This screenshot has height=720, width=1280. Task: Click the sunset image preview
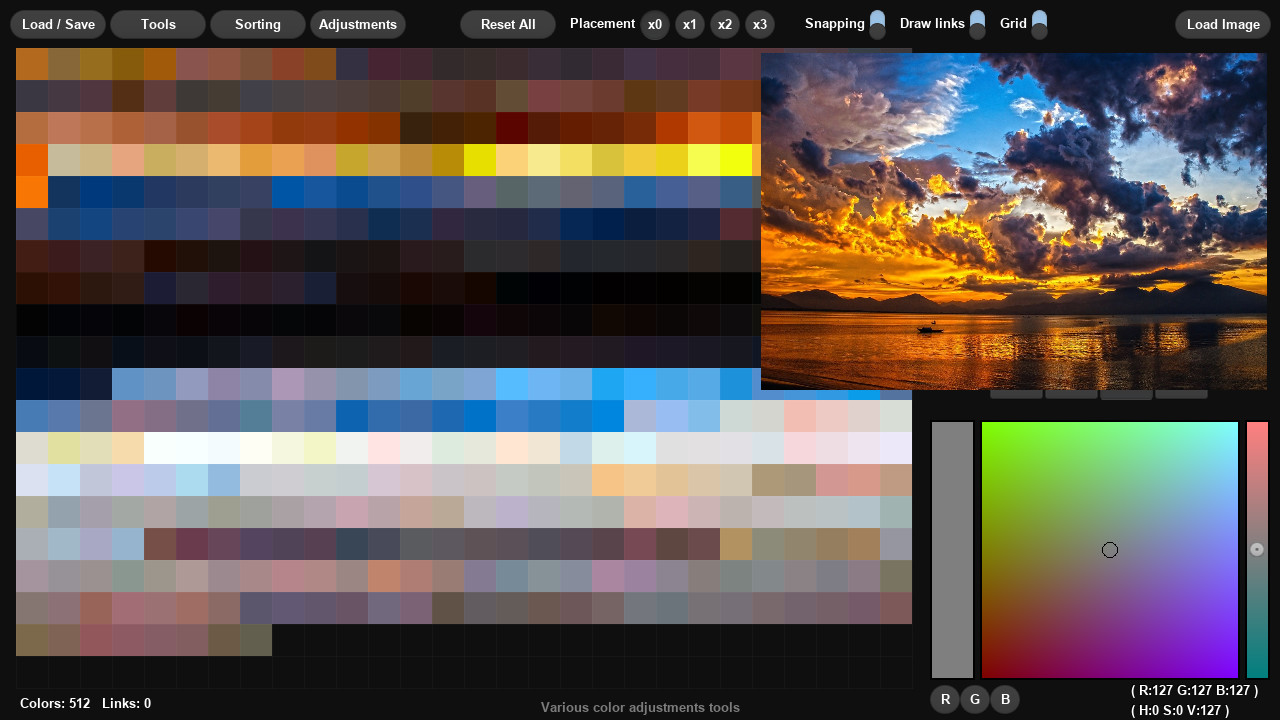tap(1014, 221)
